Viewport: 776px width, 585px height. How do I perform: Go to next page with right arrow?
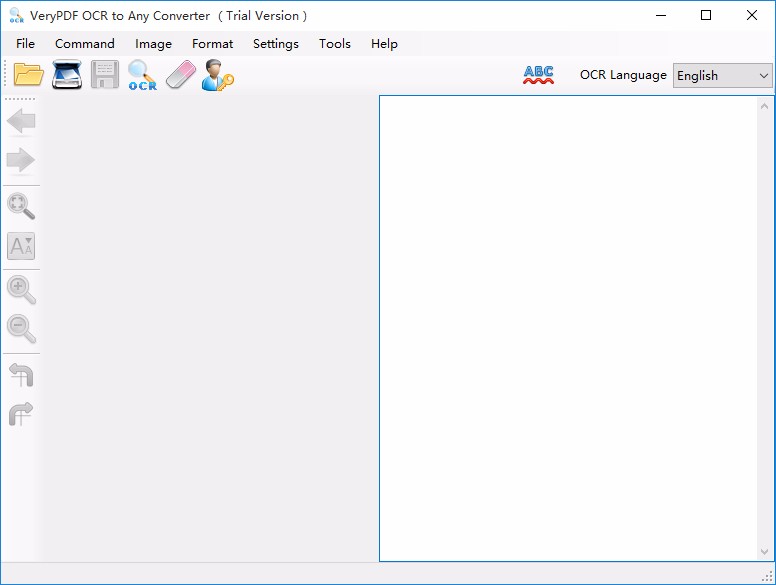point(21,160)
